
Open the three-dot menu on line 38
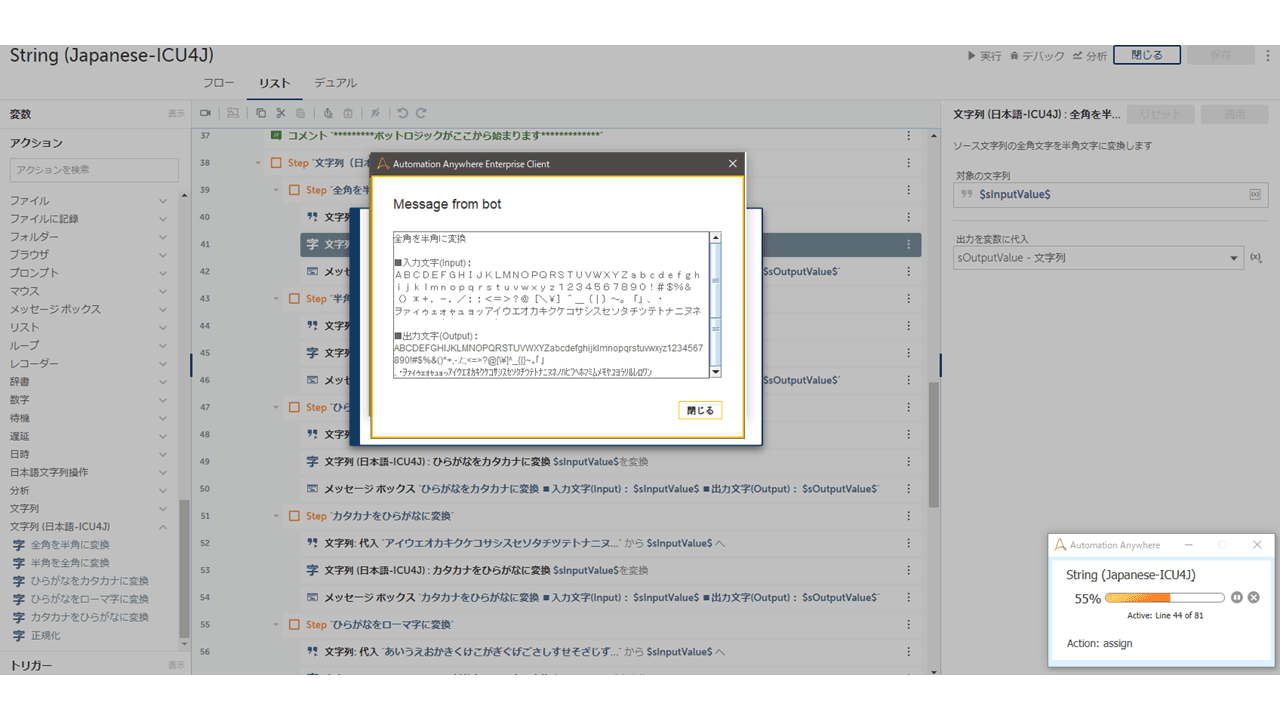pos(908,163)
